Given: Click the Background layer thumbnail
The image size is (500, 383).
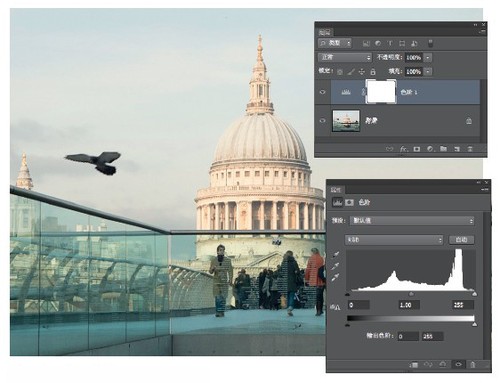Looking at the screenshot, I should (x=346, y=121).
